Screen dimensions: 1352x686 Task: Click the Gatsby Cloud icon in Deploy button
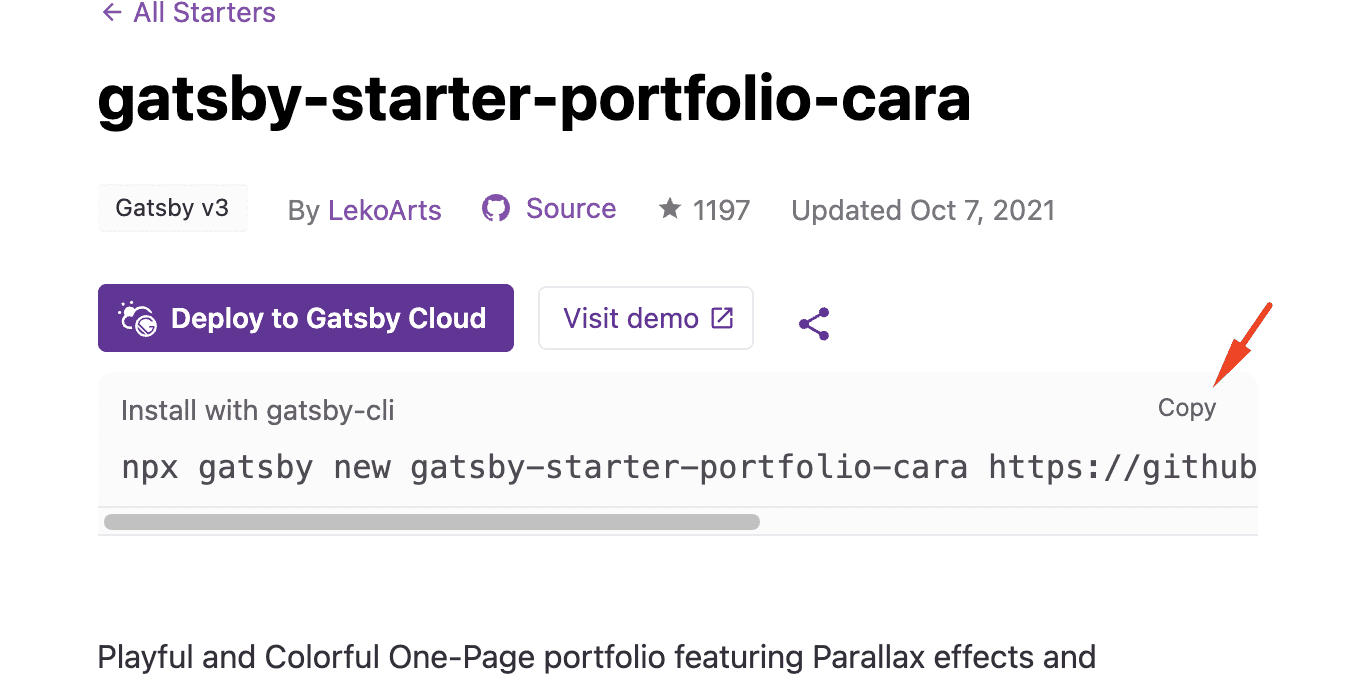(138, 318)
